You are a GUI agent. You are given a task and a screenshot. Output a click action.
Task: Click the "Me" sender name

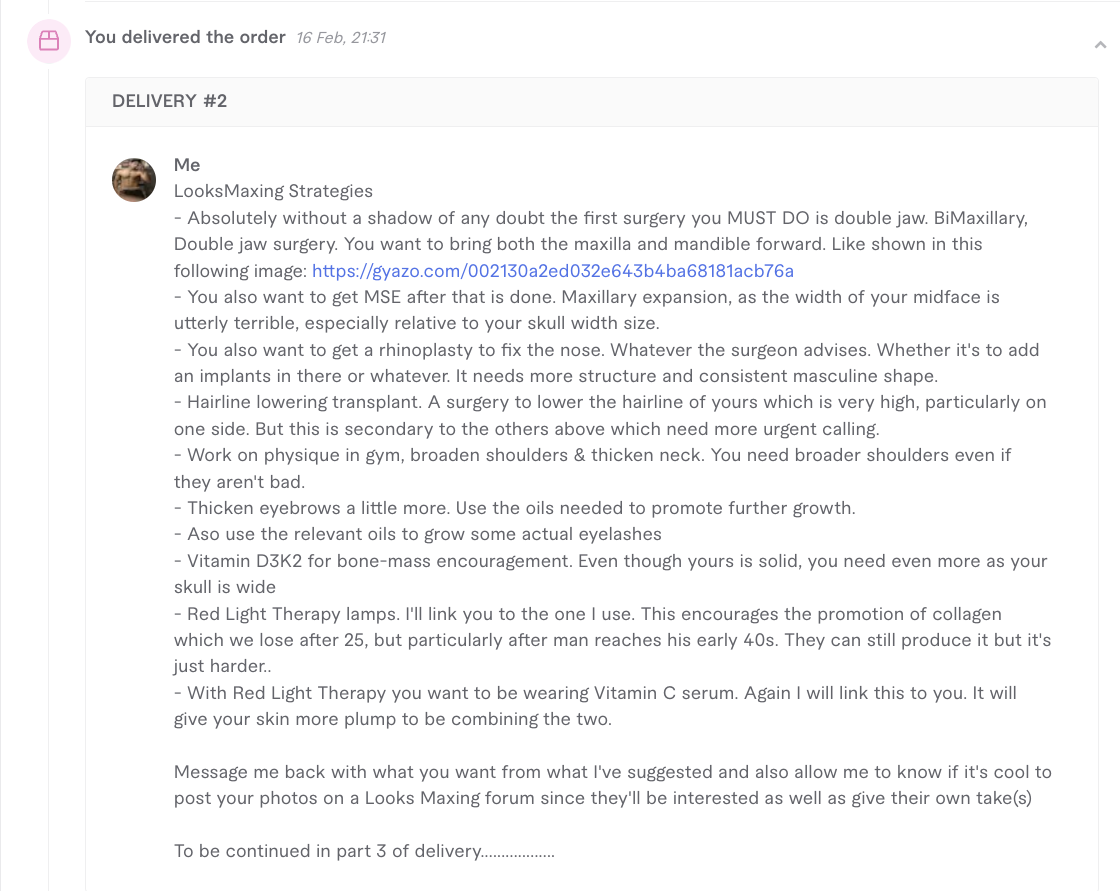coord(187,165)
